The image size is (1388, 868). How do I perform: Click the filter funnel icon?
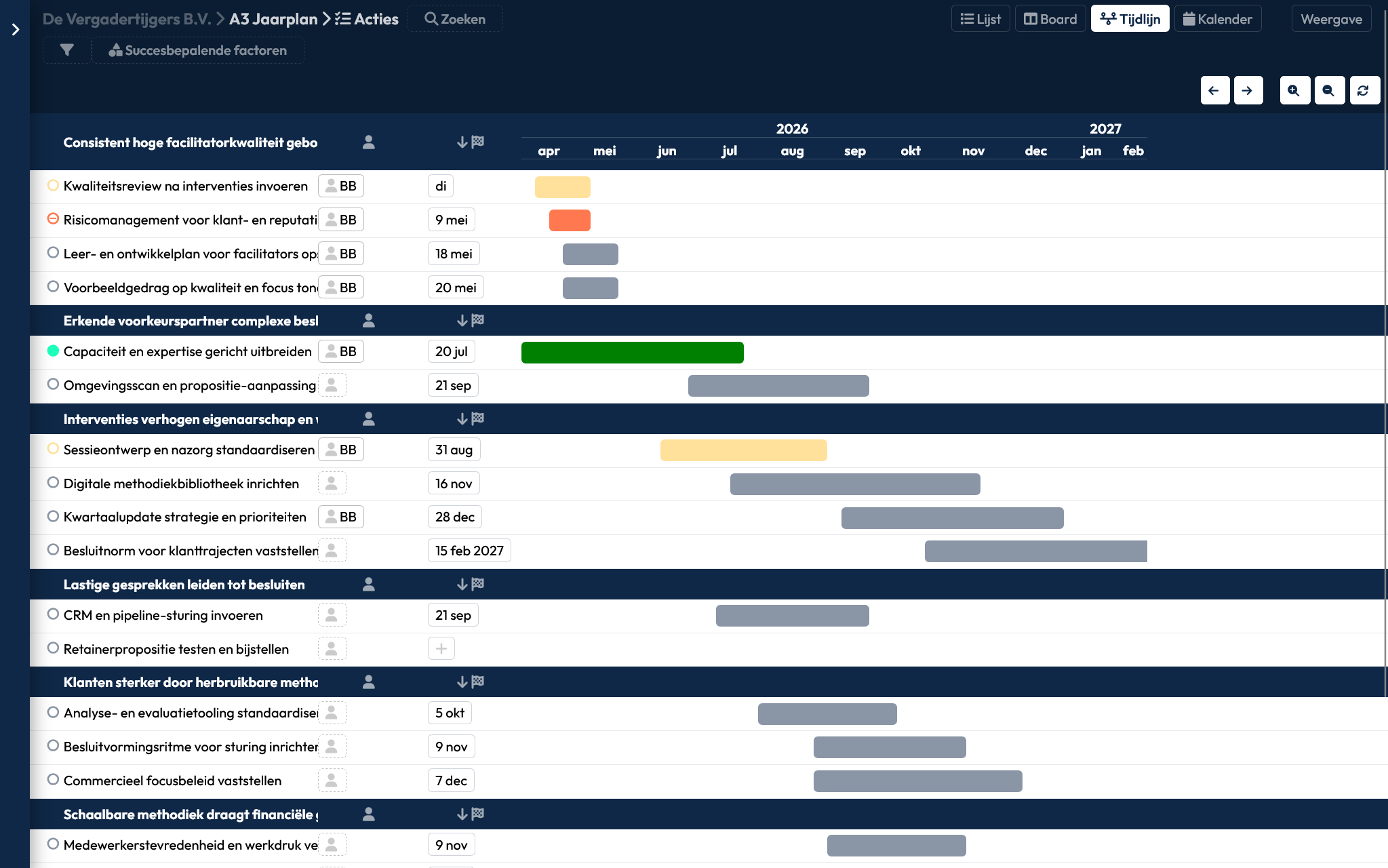click(x=66, y=50)
